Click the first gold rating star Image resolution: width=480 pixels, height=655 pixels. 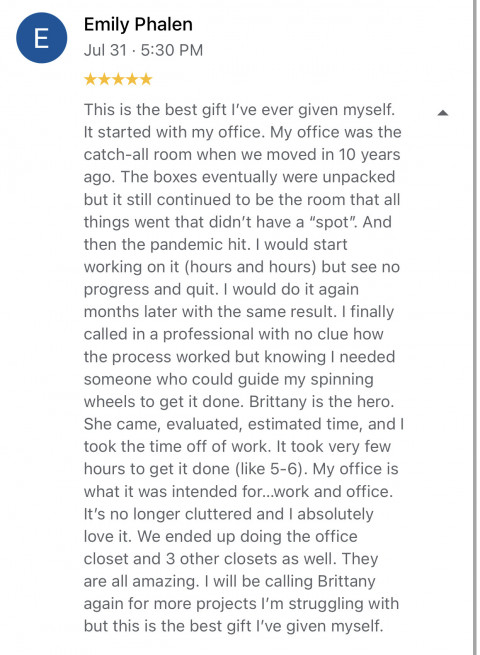(x=90, y=79)
